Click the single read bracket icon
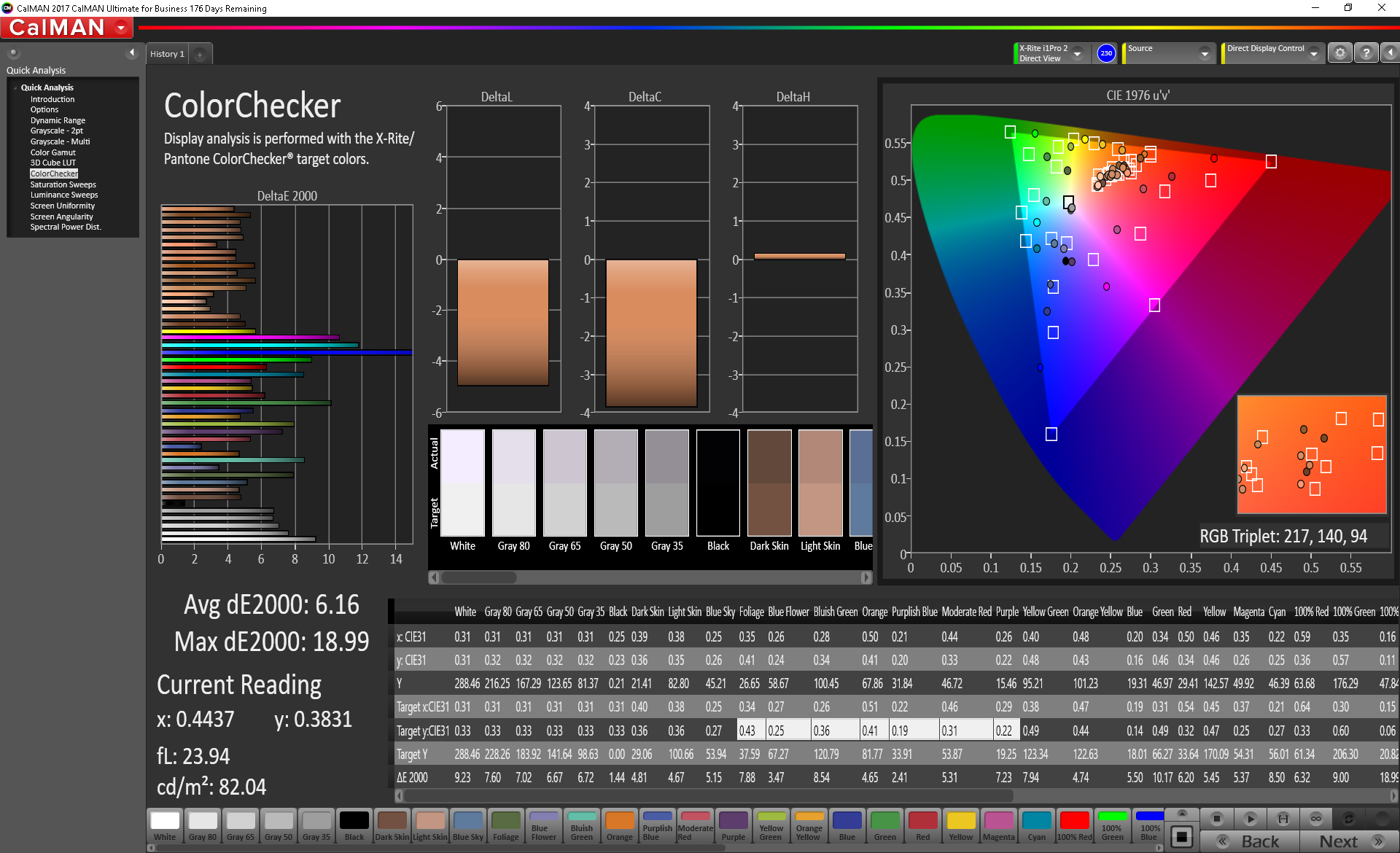The height and width of the screenshot is (853, 1400). (x=1283, y=819)
